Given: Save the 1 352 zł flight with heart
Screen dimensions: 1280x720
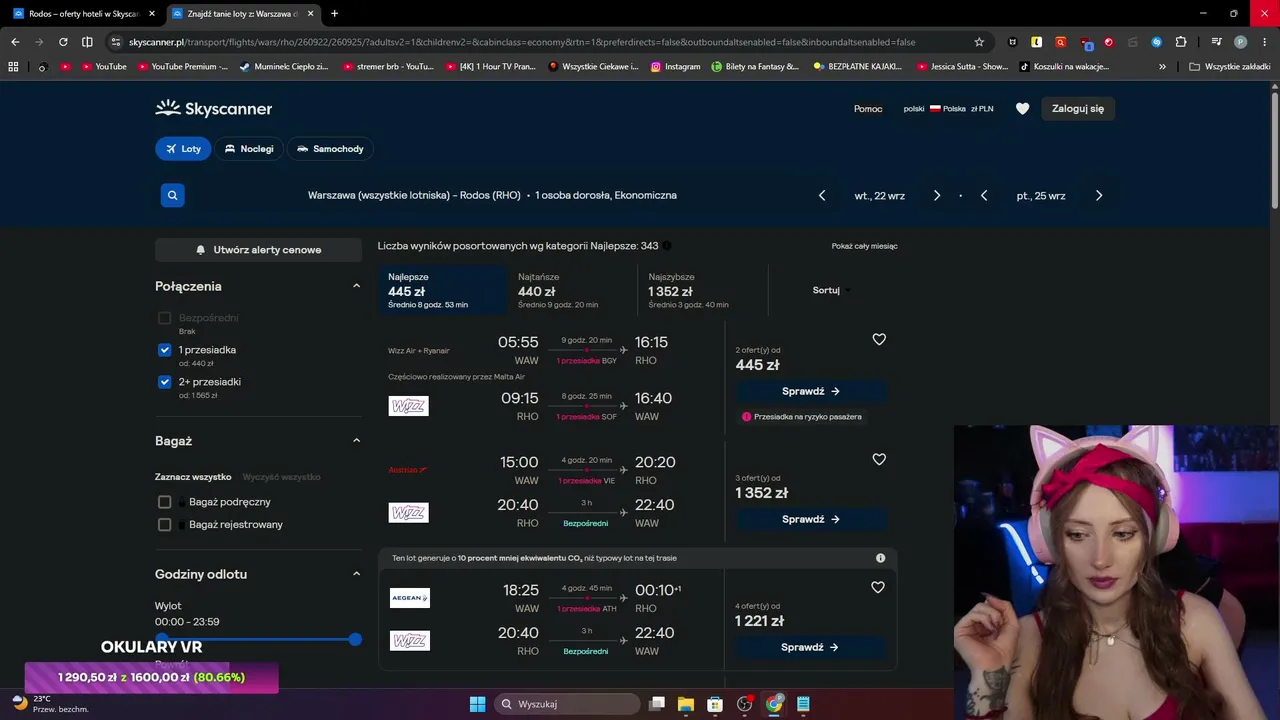Looking at the screenshot, I should point(879,460).
